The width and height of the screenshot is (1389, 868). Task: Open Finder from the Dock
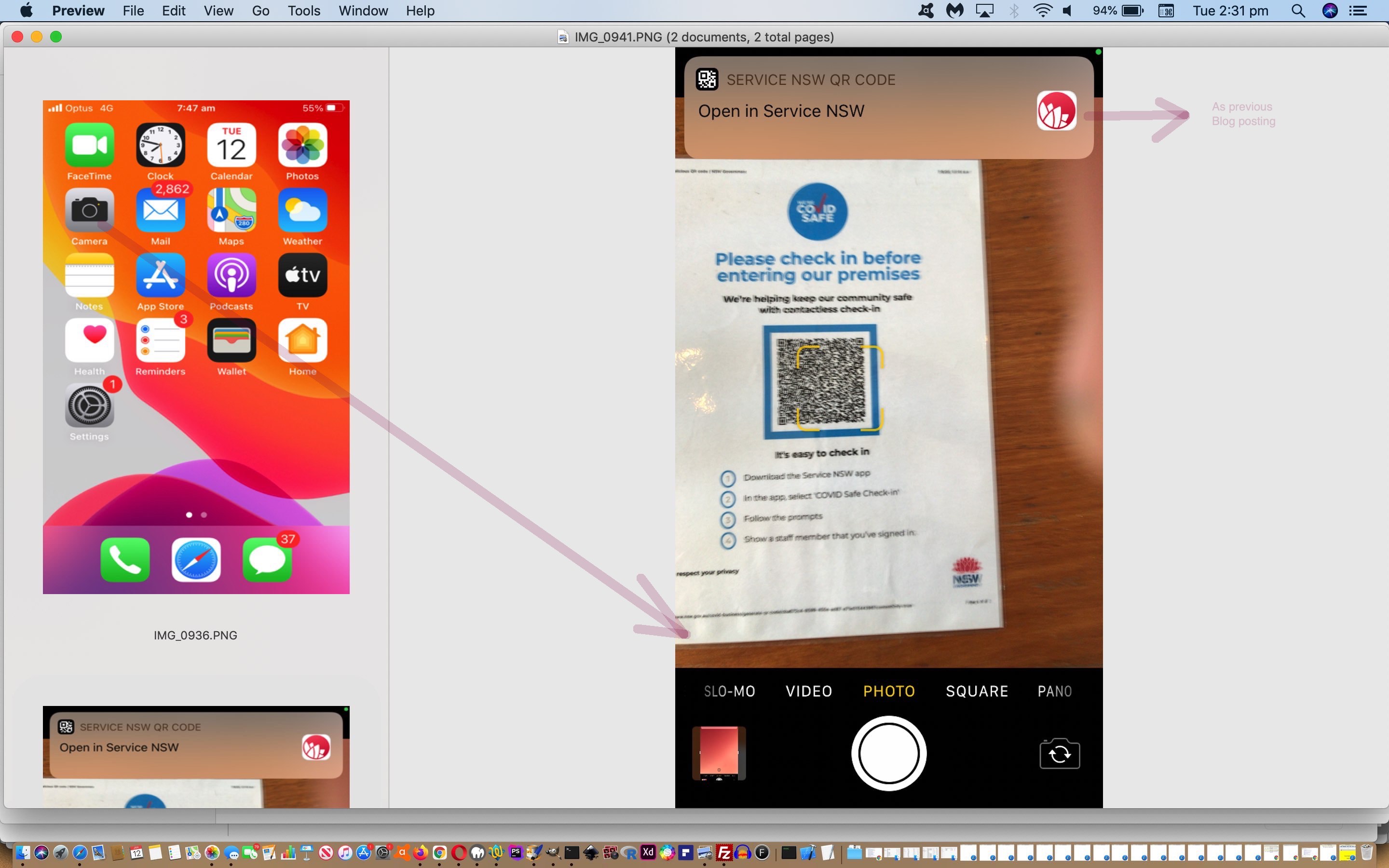click(22, 853)
